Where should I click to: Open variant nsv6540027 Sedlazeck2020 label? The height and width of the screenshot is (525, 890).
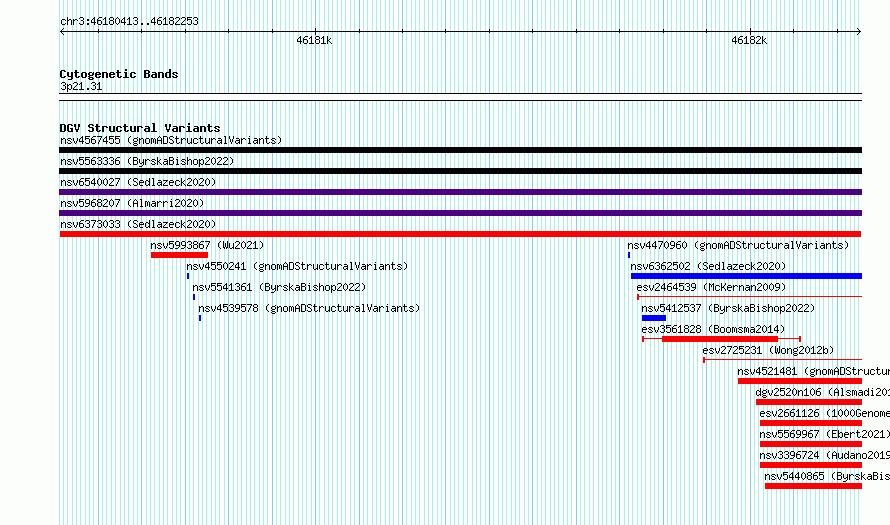coord(138,182)
